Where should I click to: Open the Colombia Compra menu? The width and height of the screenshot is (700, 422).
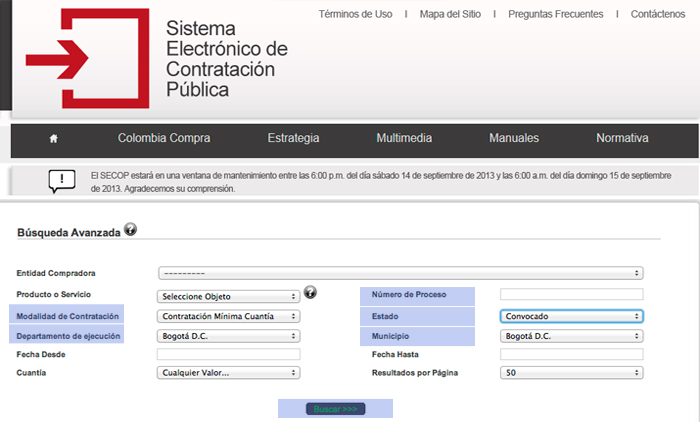point(164,139)
